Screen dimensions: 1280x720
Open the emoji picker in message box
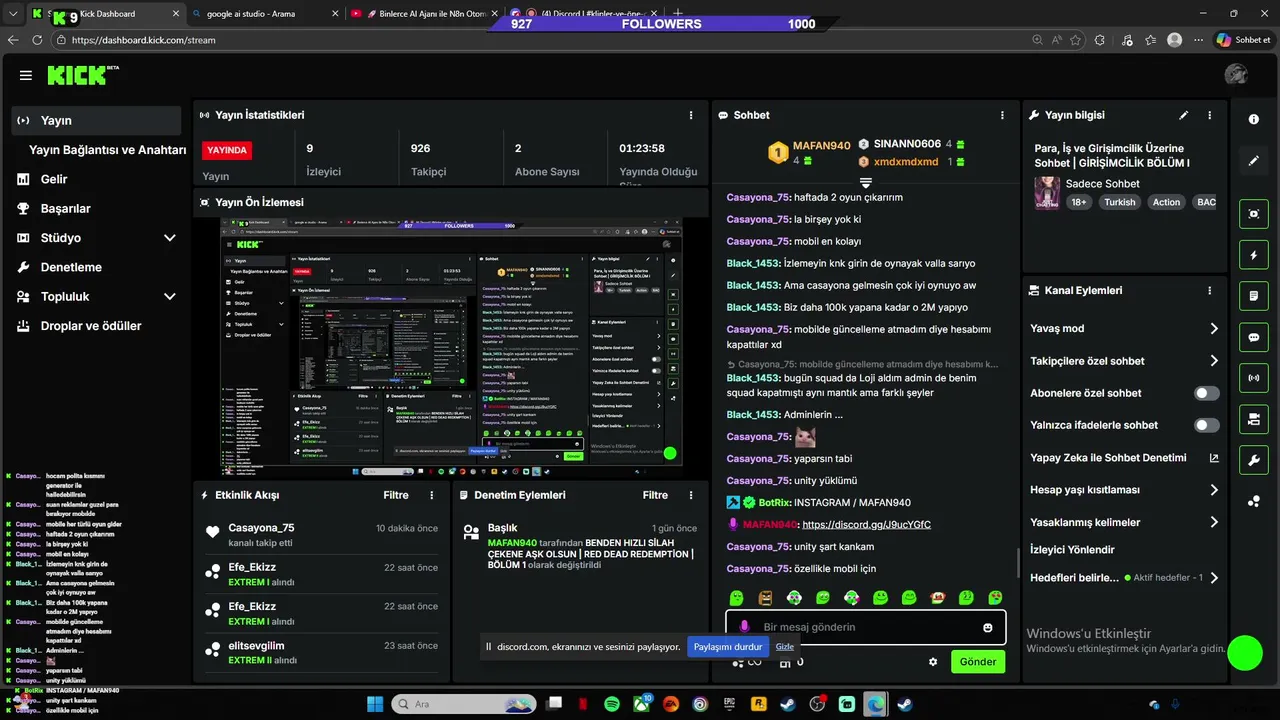(988, 627)
